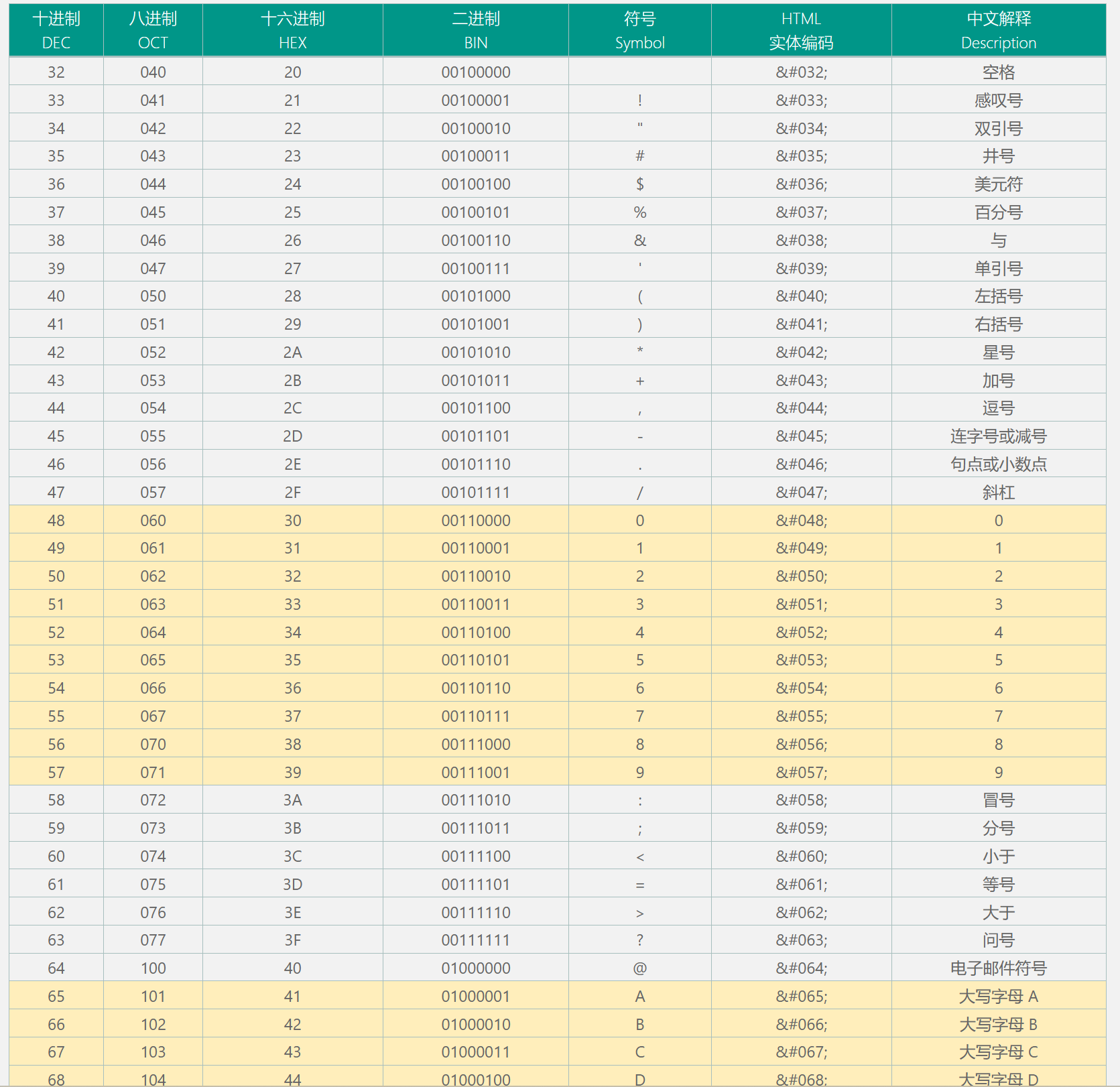Image resolution: width=1120 pixels, height=1087 pixels.
Task: Click the '星号' description cell
Action: pyautogui.click(x=999, y=352)
